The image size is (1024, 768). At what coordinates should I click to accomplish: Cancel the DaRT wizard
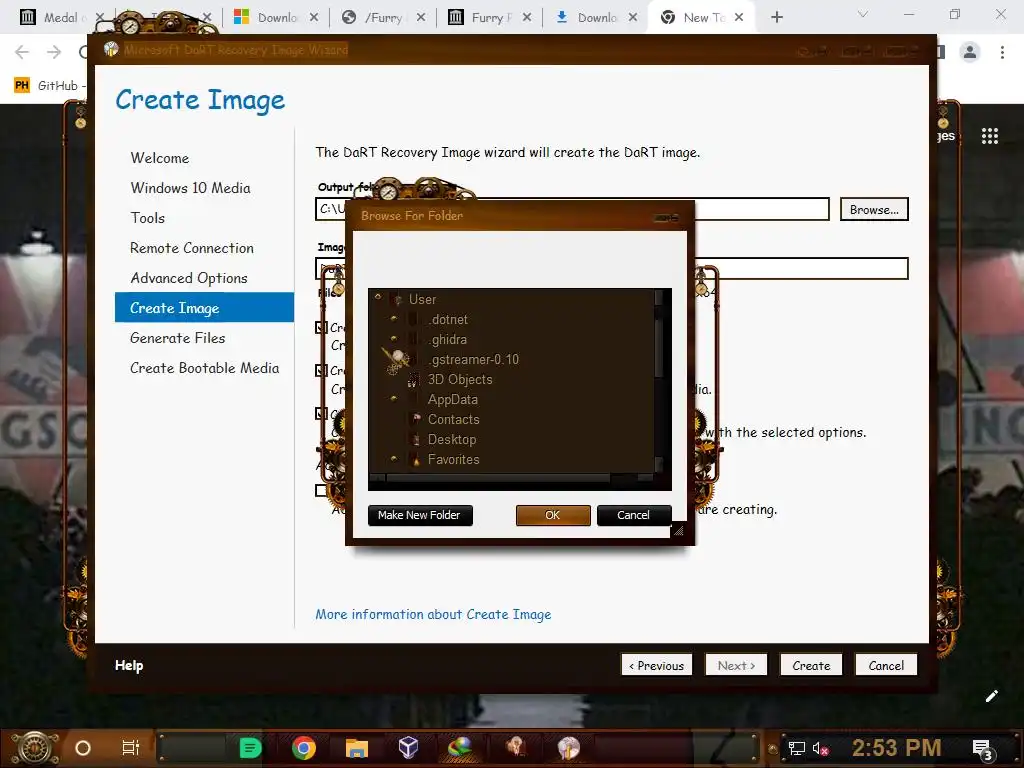tap(886, 665)
